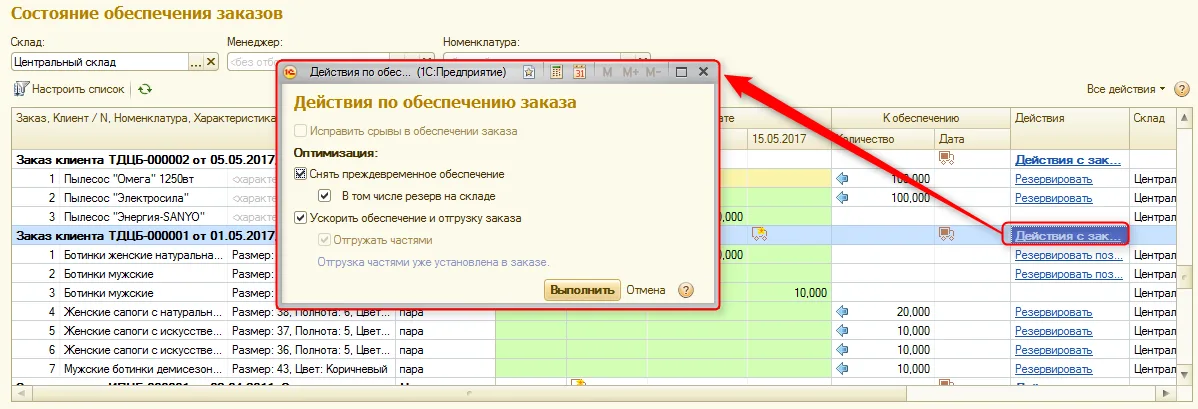Uncheck Ускорить обеспечение и отгрузку заказа
The image size is (1198, 409).
click(300, 218)
